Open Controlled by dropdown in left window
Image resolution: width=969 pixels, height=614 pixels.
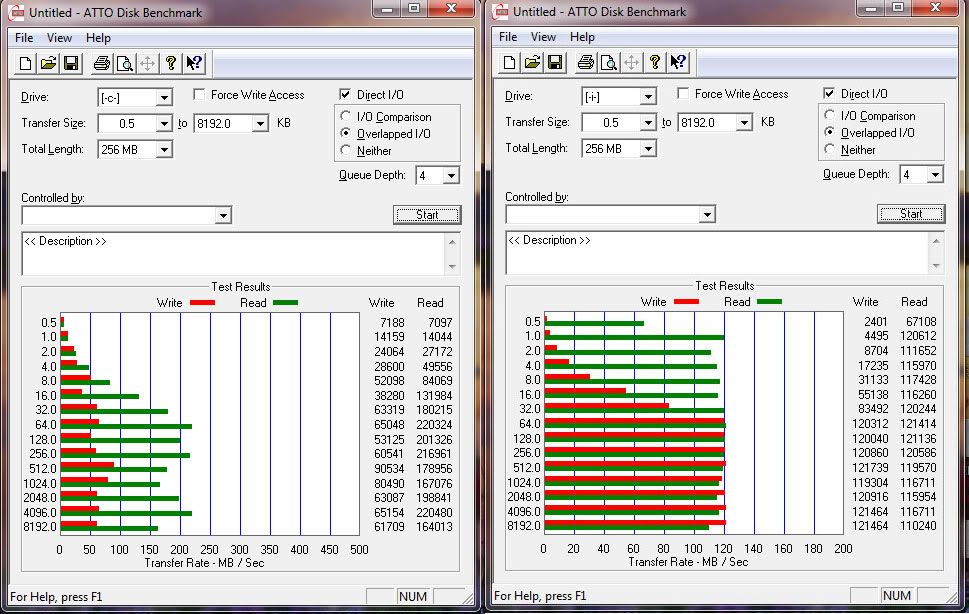(223, 215)
